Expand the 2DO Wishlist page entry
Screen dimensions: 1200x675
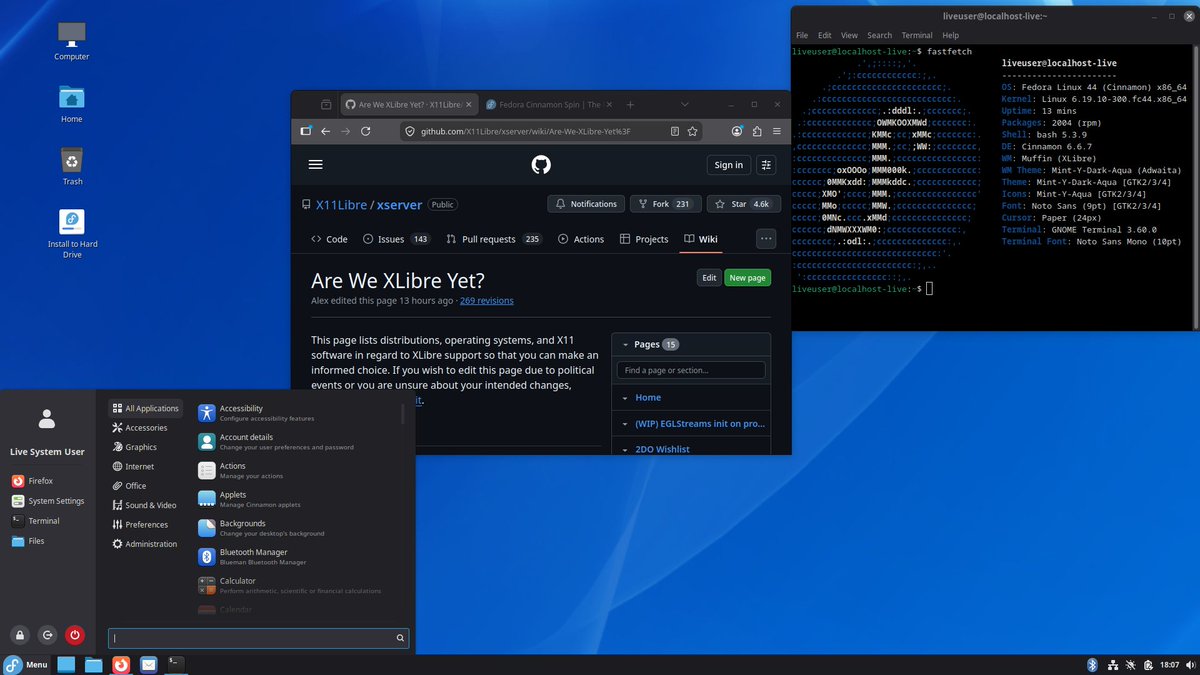[625, 450]
